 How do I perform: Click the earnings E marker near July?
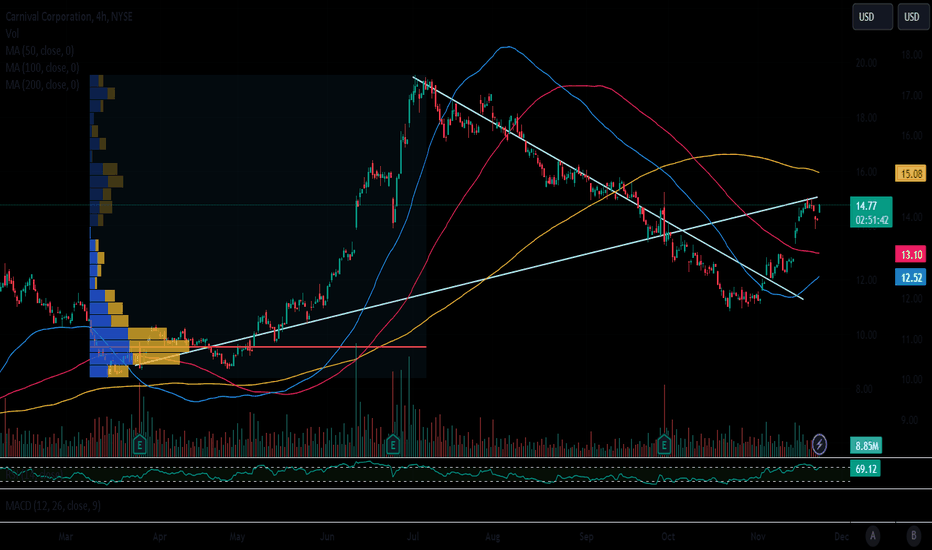click(x=392, y=444)
